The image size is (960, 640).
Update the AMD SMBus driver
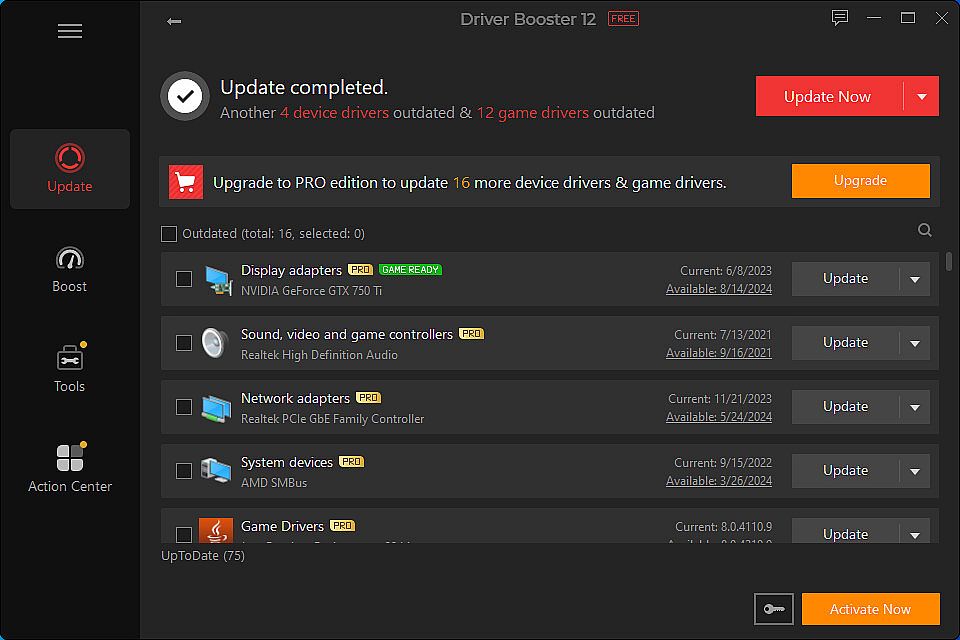845,470
